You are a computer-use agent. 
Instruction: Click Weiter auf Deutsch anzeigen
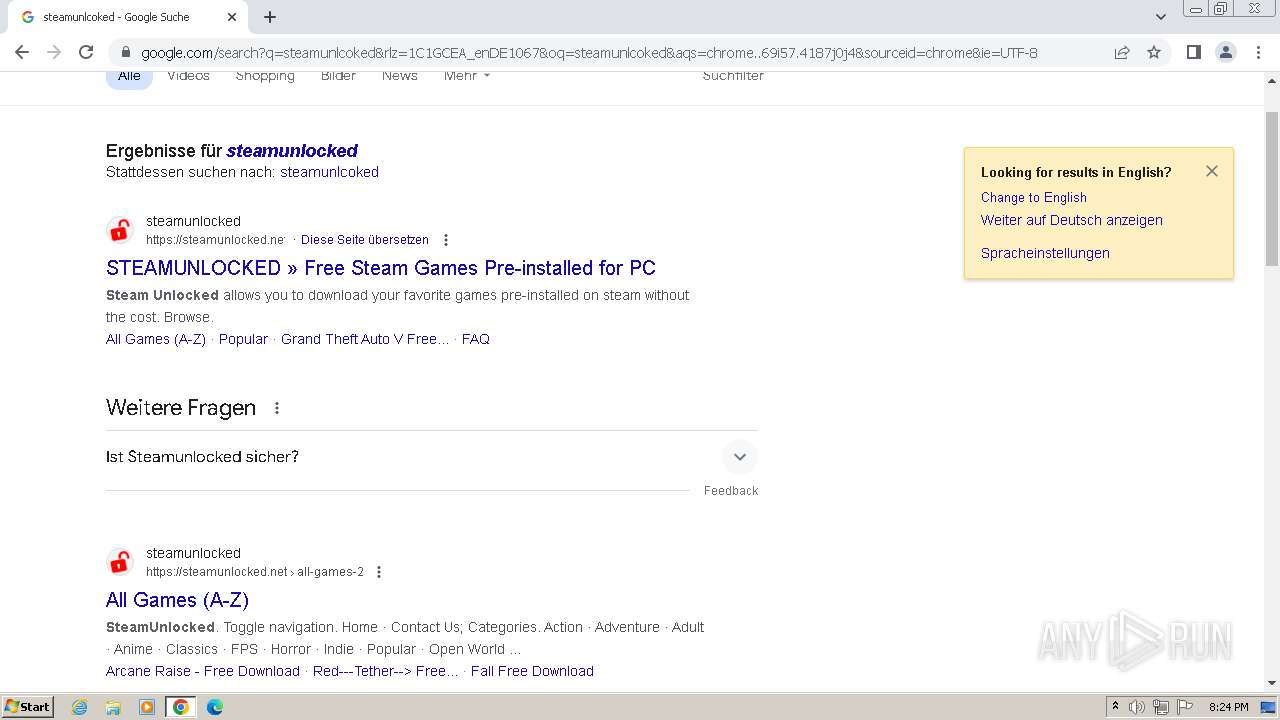[1072, 220]
